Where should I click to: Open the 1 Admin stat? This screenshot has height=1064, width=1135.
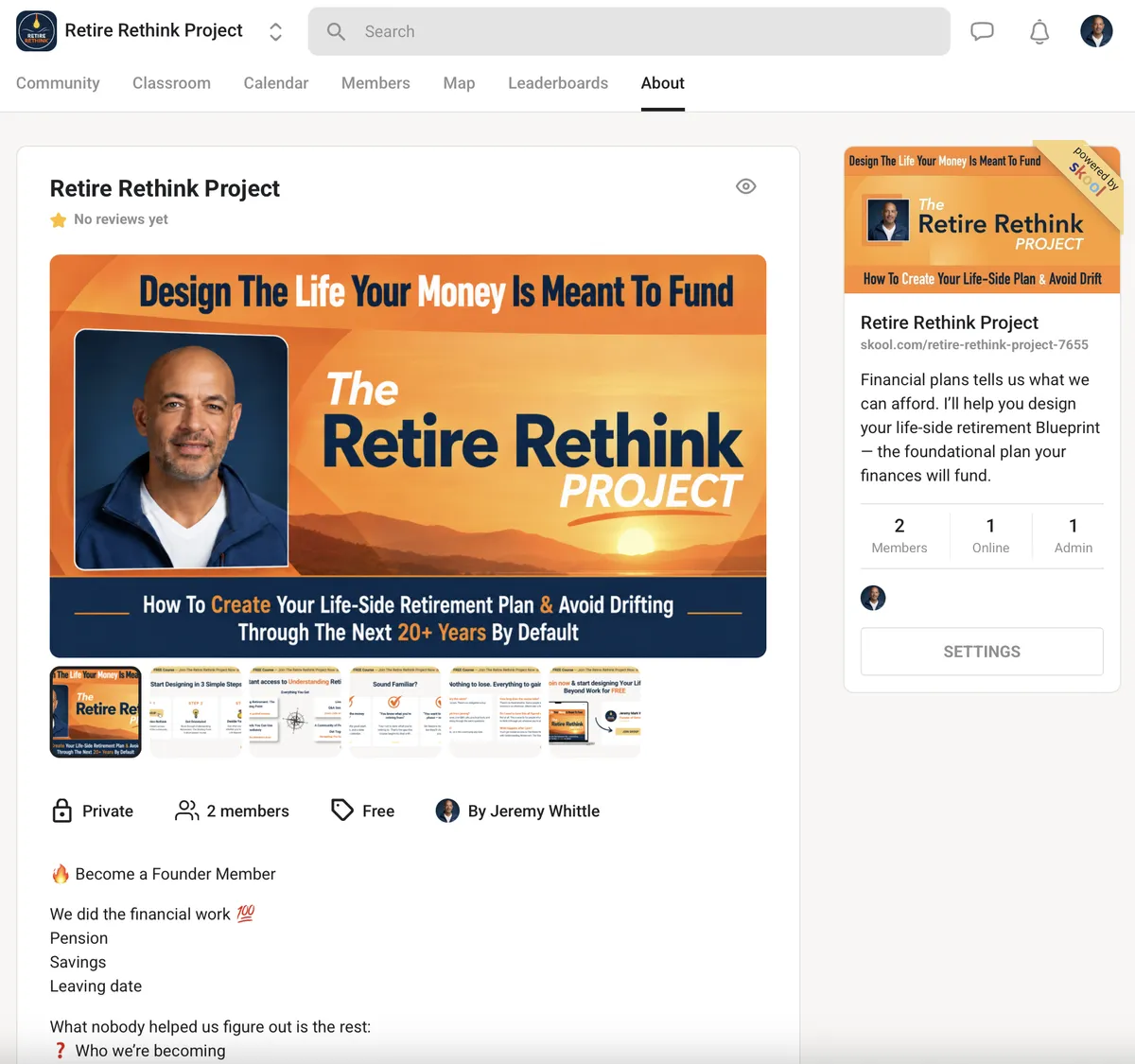click(x=1074, y=535)
